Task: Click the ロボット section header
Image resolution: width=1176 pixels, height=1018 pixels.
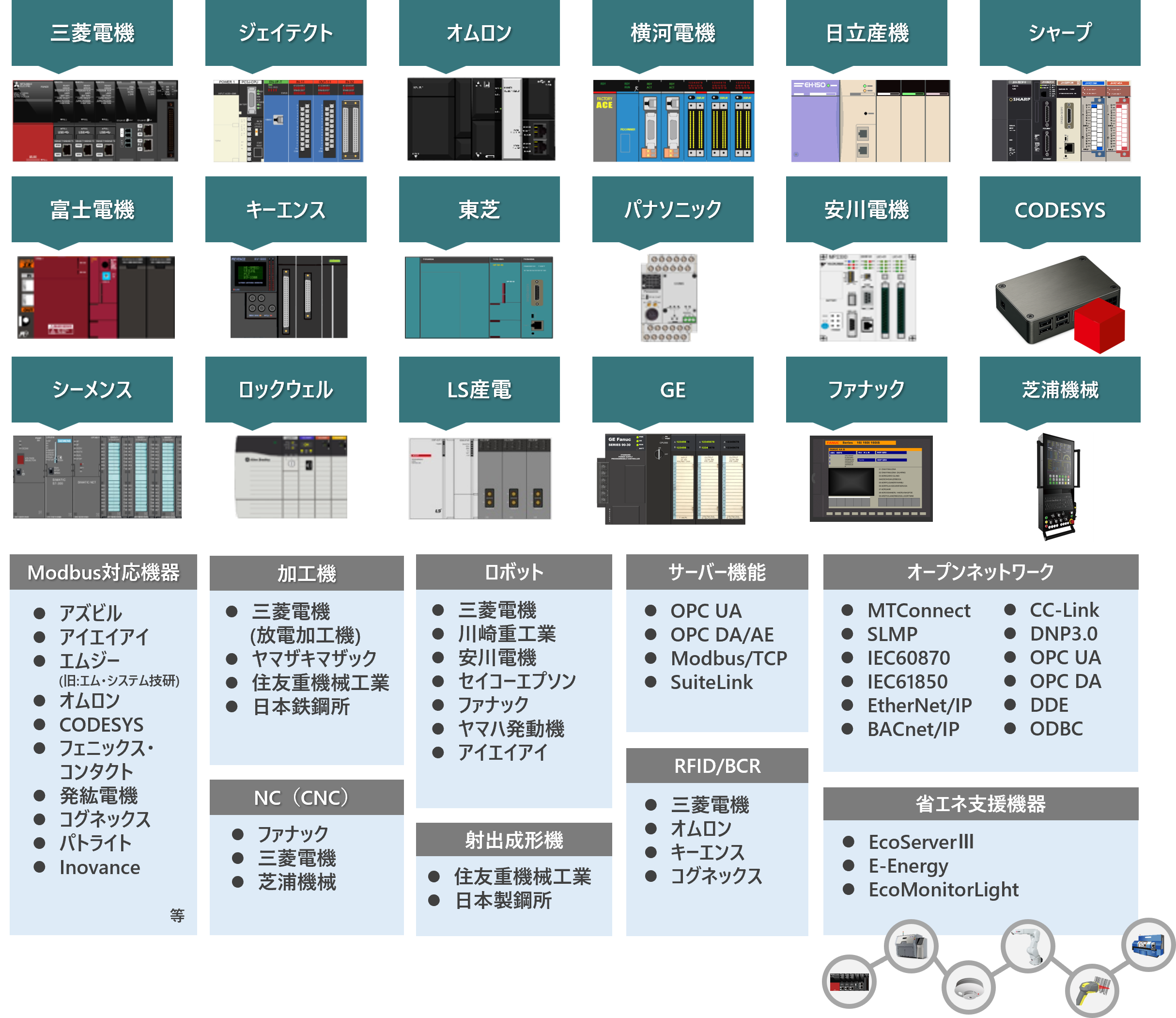Action: tap(514, 571)
